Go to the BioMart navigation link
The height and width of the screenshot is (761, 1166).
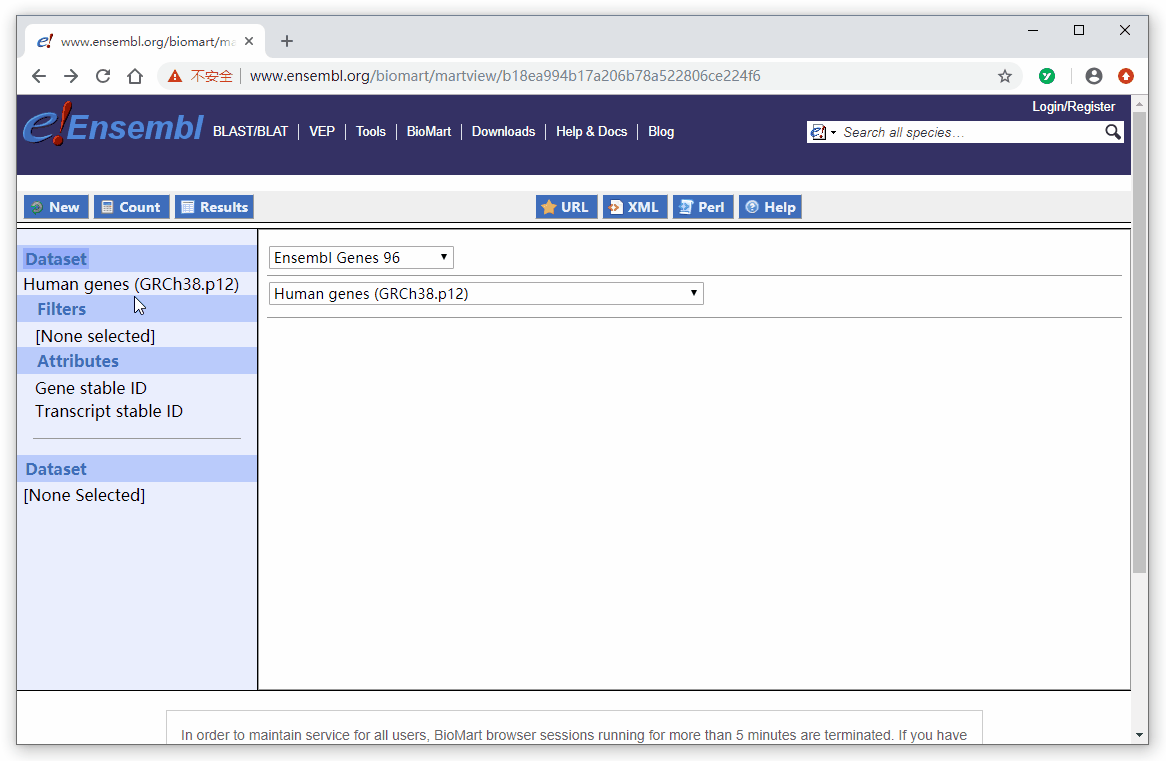pyautogui.click(x=428, y=132)
